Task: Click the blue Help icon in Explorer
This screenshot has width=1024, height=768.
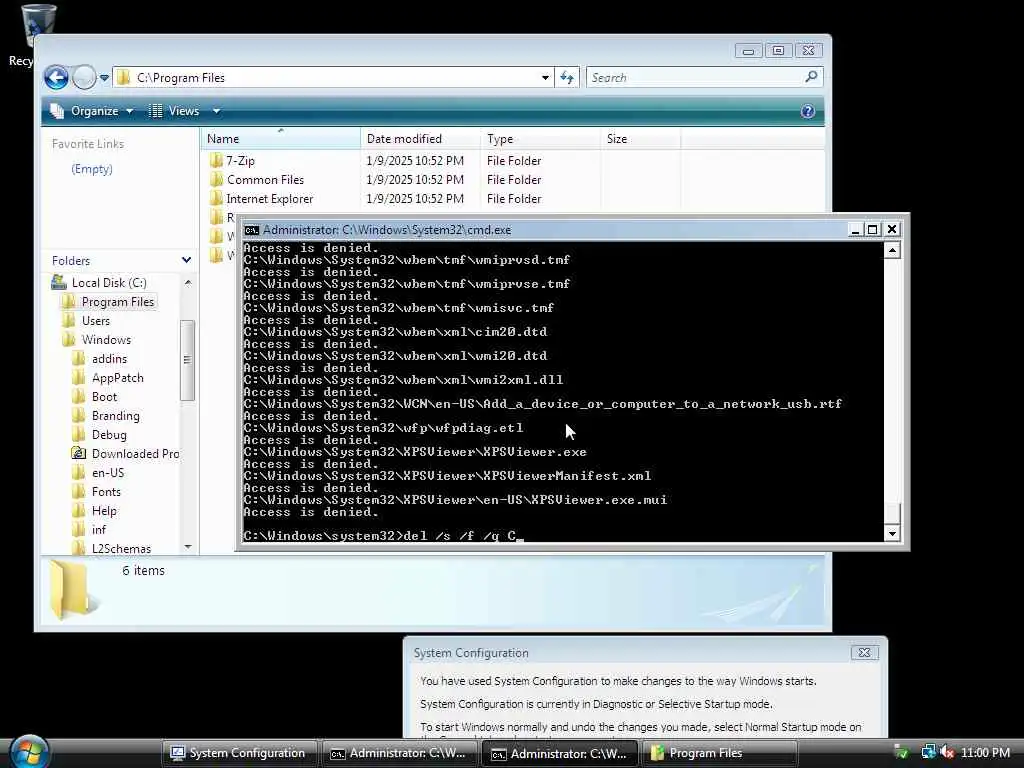Action: click(808, 111)
